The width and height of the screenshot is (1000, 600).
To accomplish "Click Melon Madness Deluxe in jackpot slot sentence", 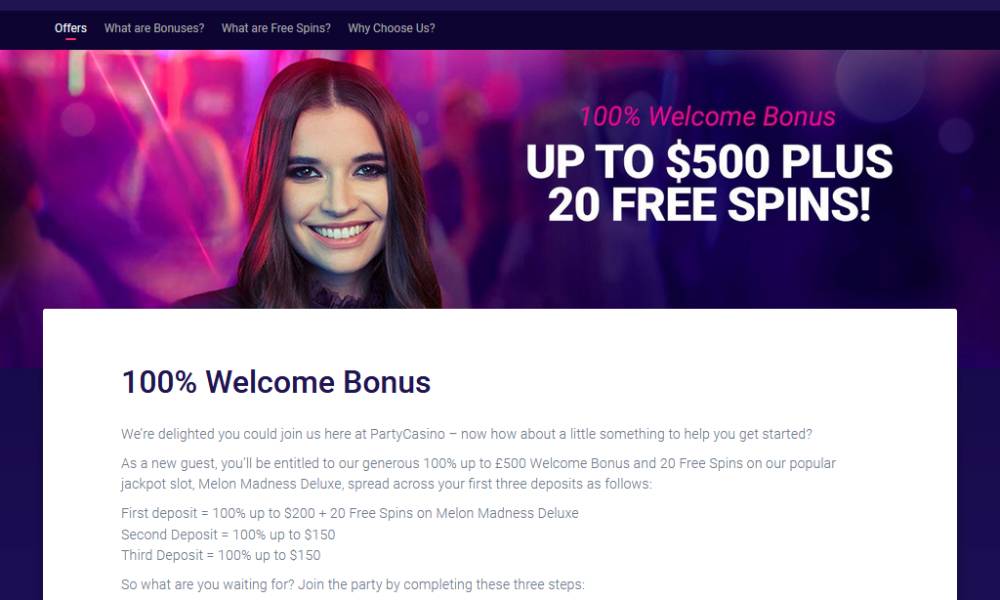I will pyautogui.click(x=270, y=484).
